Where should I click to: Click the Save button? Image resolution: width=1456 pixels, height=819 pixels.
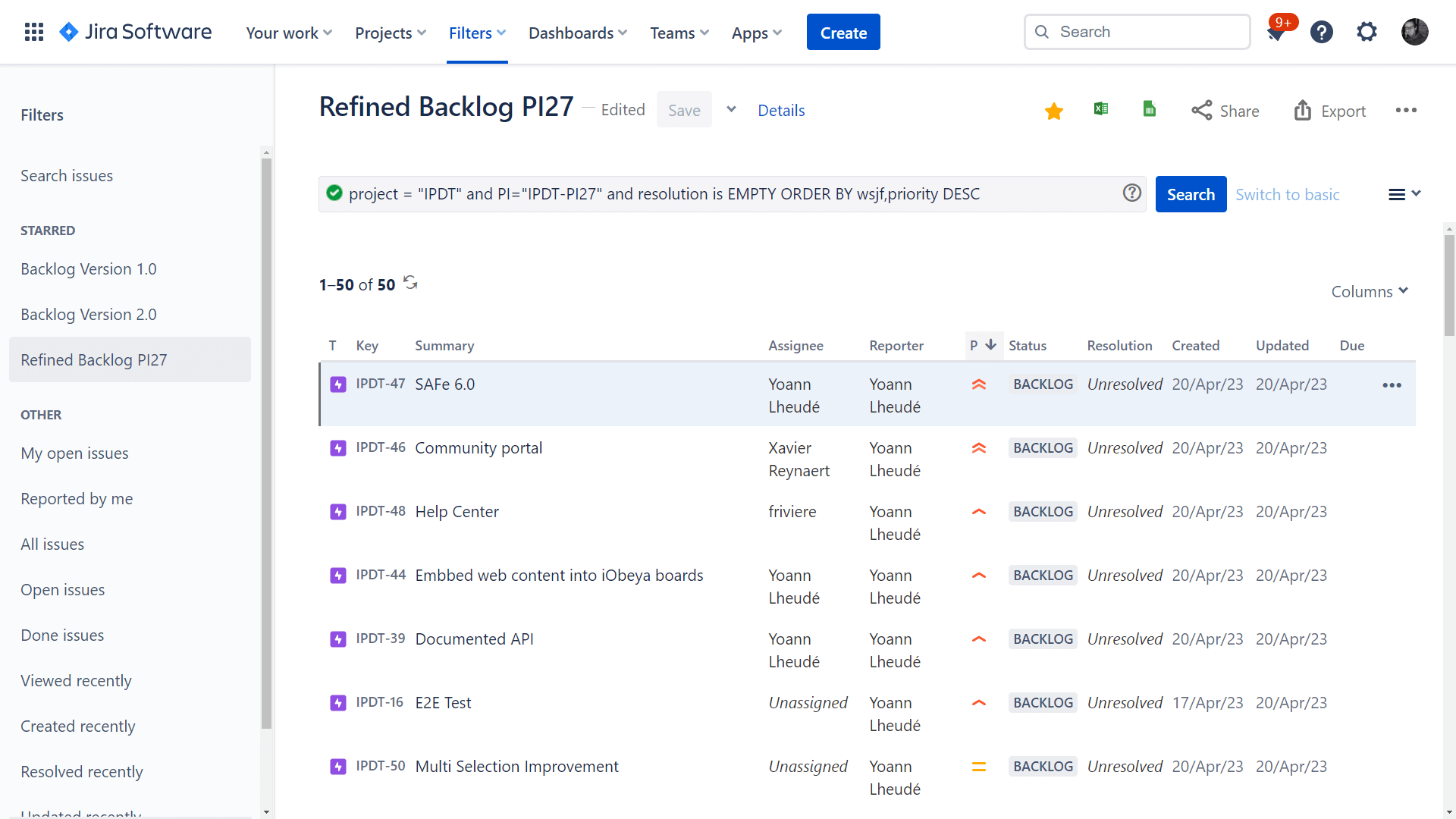click(x=684, y=109)
